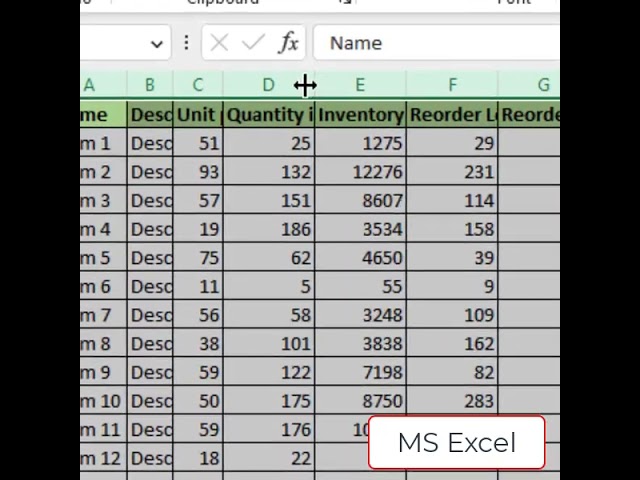This screenshot has height=480, width=640.
Task: Select cell with value 7198
Action: pos(360,372)
